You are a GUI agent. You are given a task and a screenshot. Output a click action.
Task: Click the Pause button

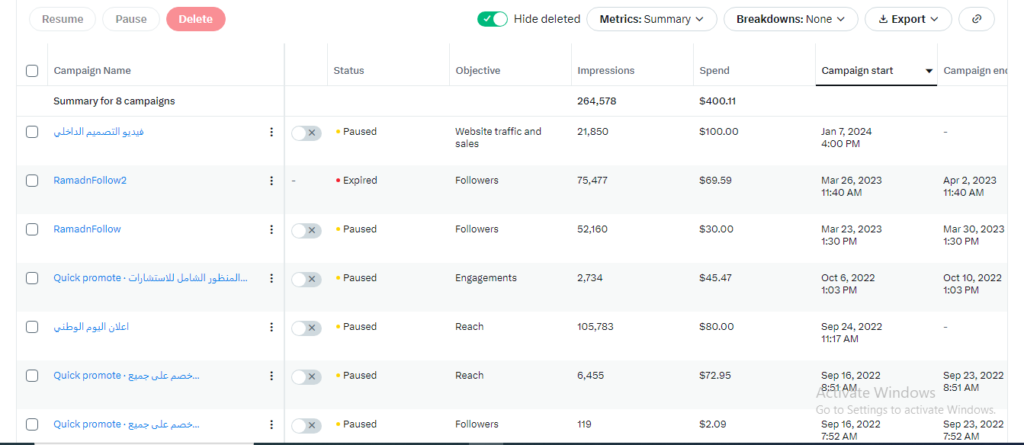(x=131, y=19)
